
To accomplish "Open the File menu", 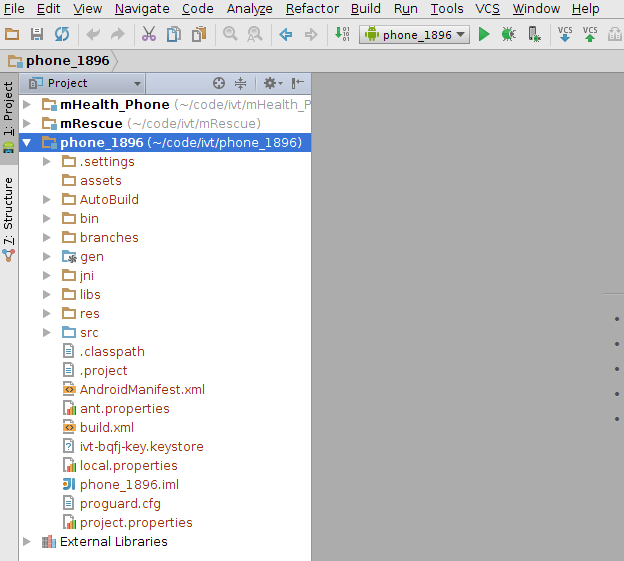I will coord(14,8).
